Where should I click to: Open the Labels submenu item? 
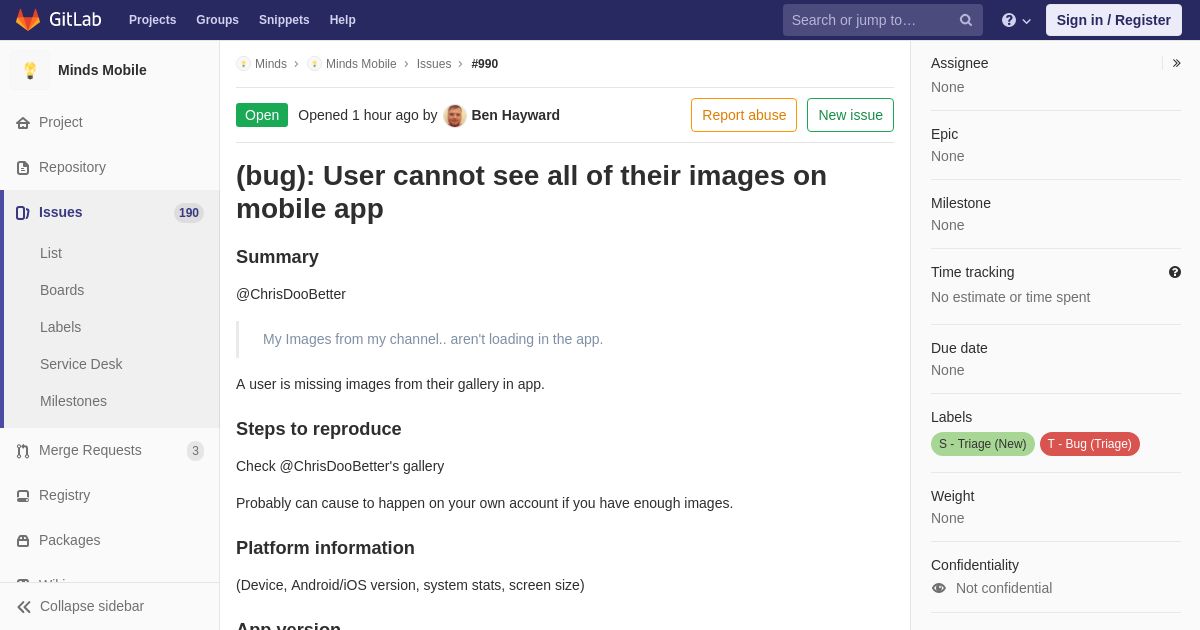61,327
